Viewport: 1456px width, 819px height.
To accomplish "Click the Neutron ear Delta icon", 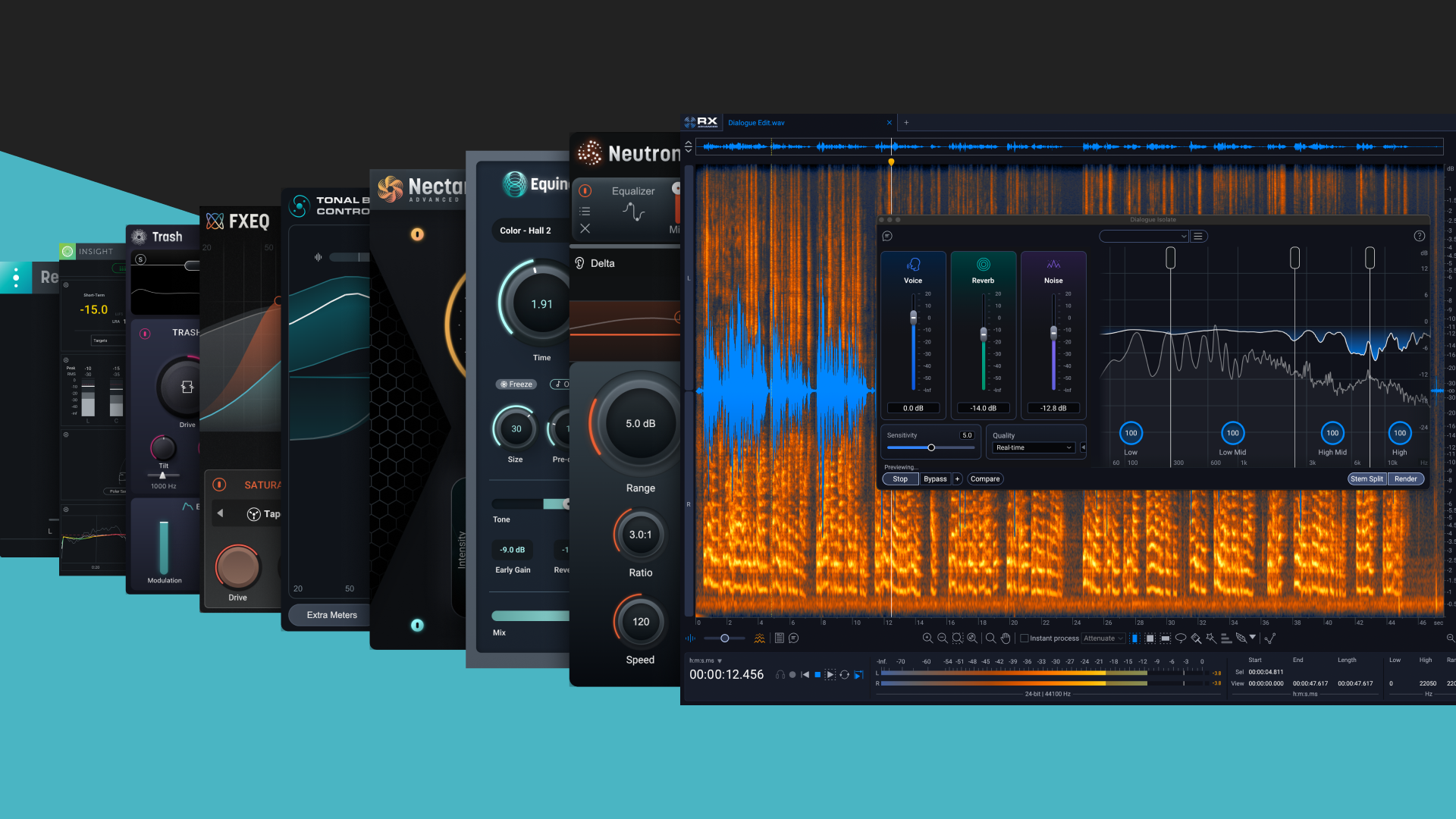I will click(579, 263).
